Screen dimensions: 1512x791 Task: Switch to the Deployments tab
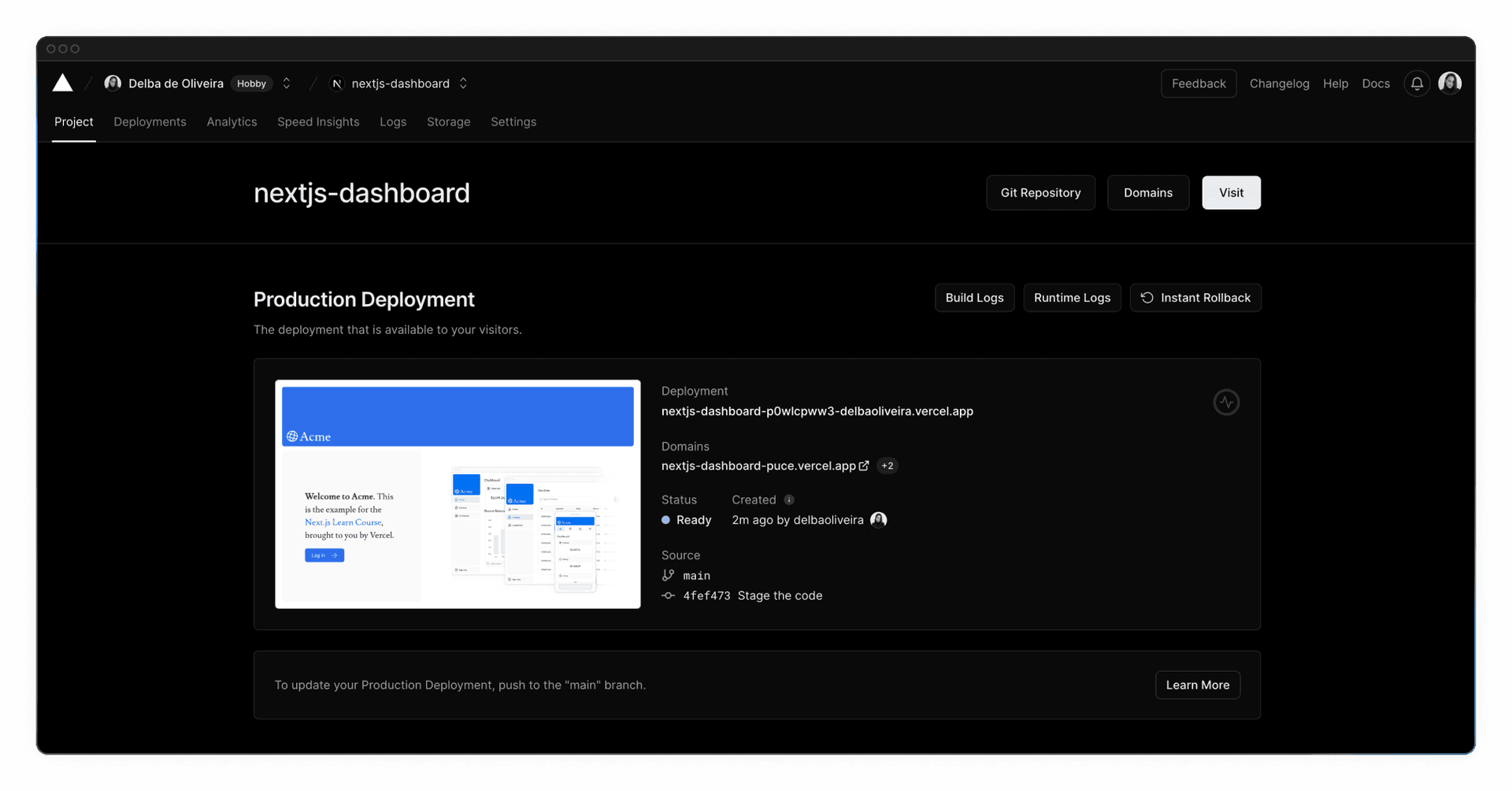coord(150,121)
